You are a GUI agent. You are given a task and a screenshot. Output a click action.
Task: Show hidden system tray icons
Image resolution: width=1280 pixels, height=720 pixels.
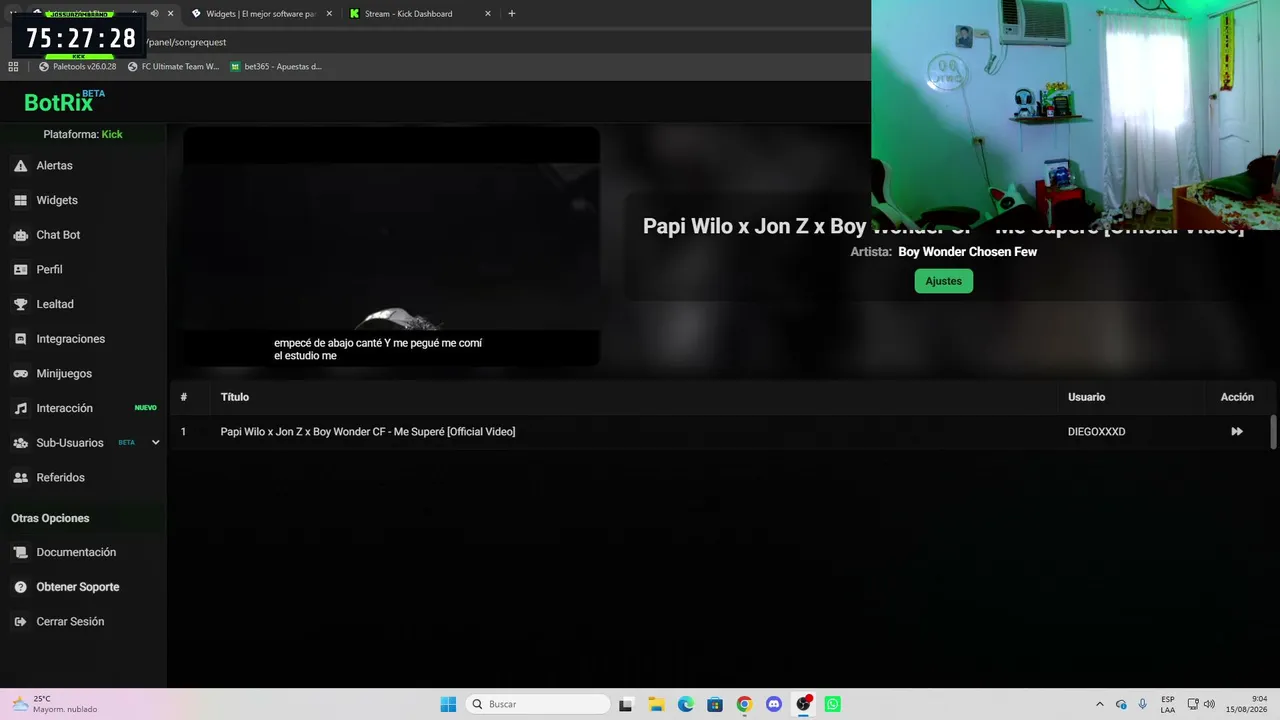(x=1099, y=704)
